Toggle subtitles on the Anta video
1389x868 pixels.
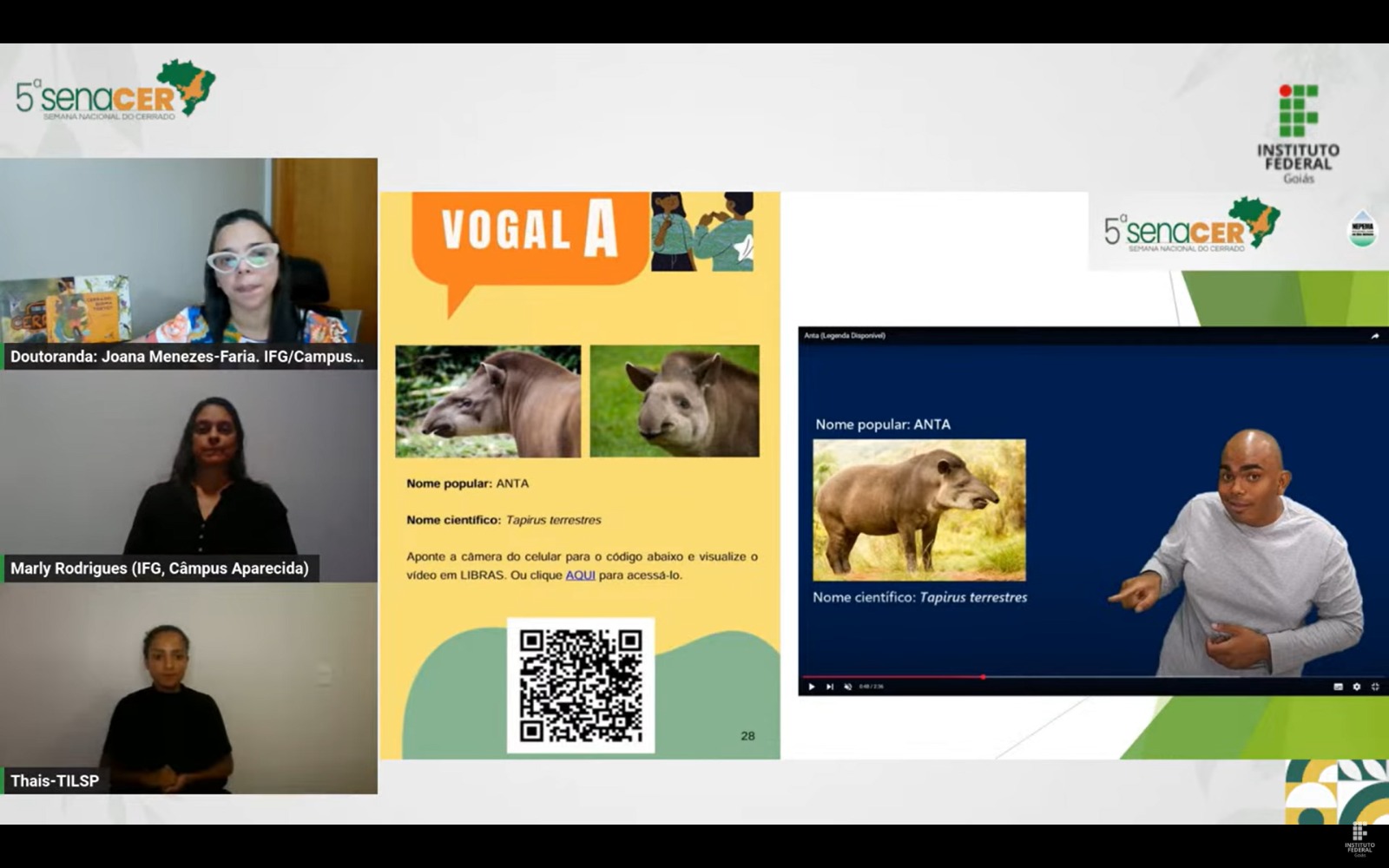[x=1338, y=687]
